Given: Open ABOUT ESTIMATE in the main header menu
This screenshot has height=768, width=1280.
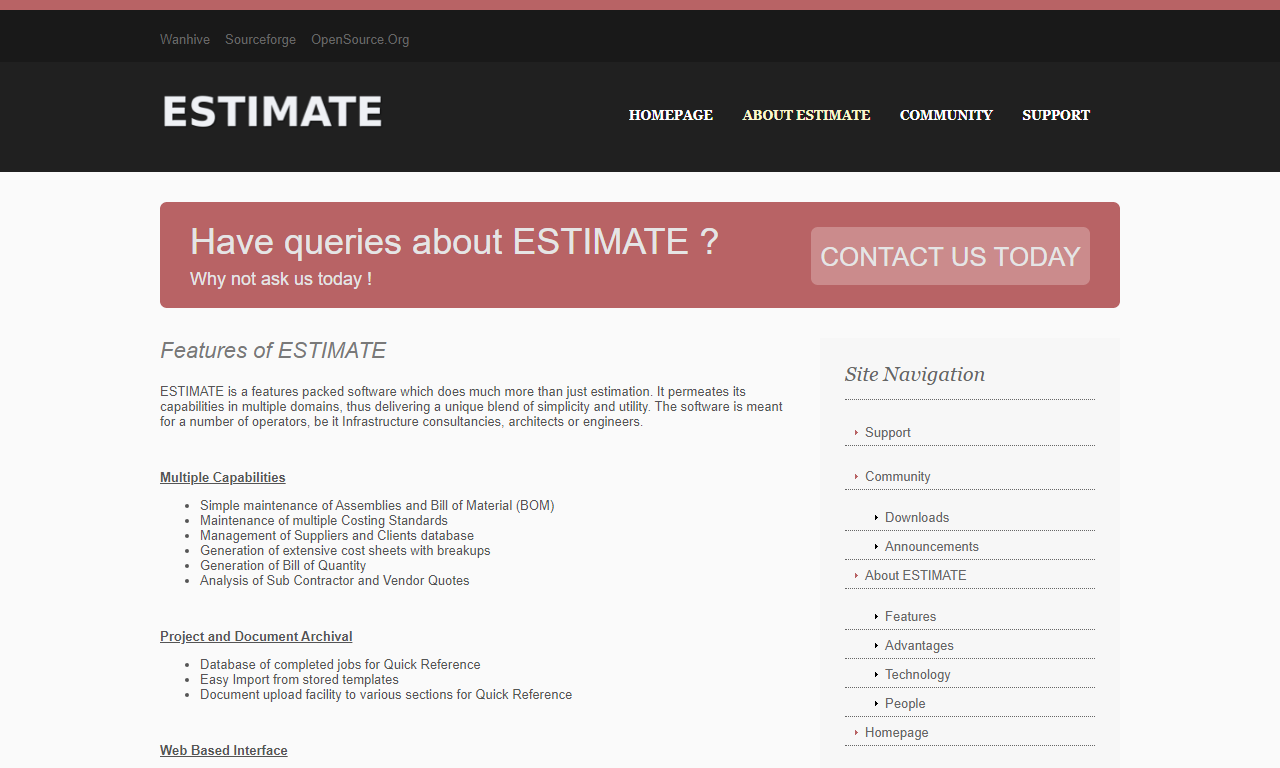Looking at the screenshot, I should pos(806,115).
